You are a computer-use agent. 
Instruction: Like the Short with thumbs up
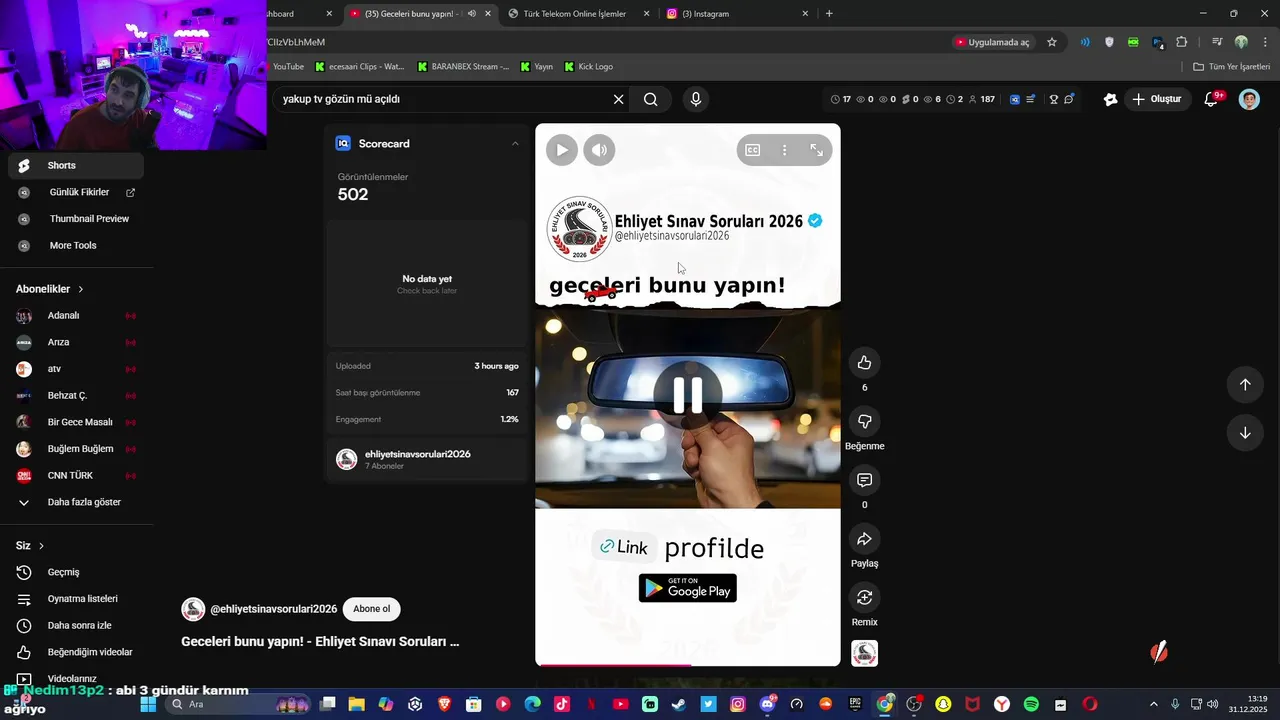tap(865, 363)
